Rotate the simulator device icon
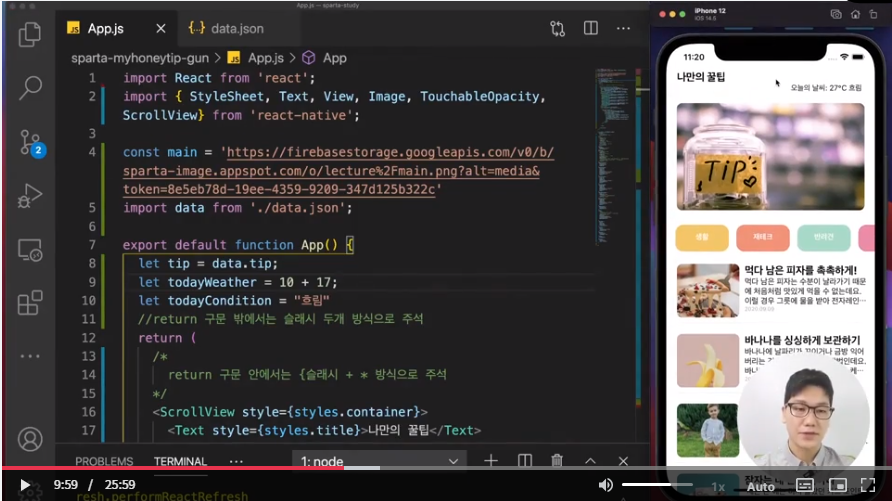892x501 pixels. pos(874,14)
